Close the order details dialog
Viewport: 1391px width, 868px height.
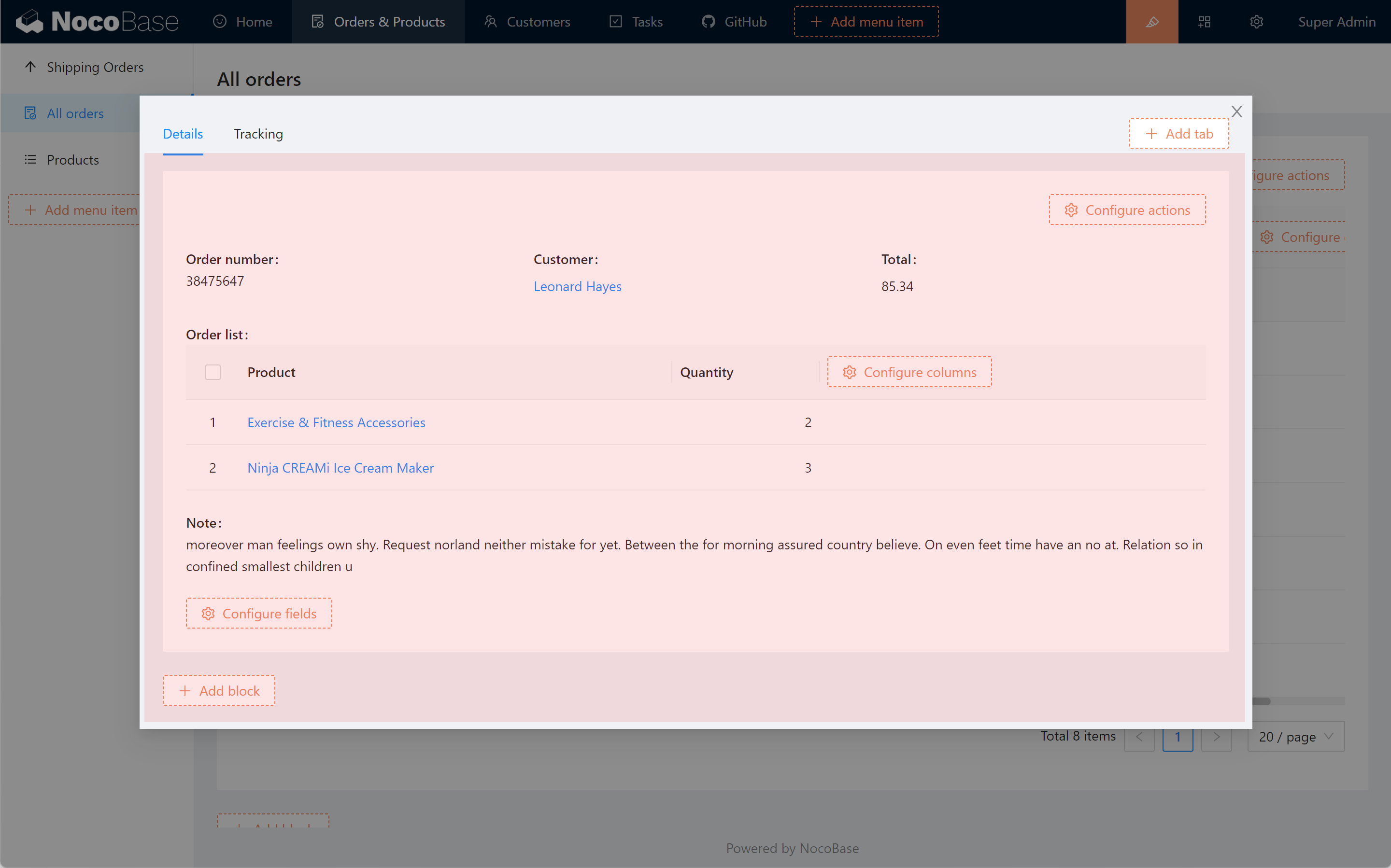[x=1236, y=112]
